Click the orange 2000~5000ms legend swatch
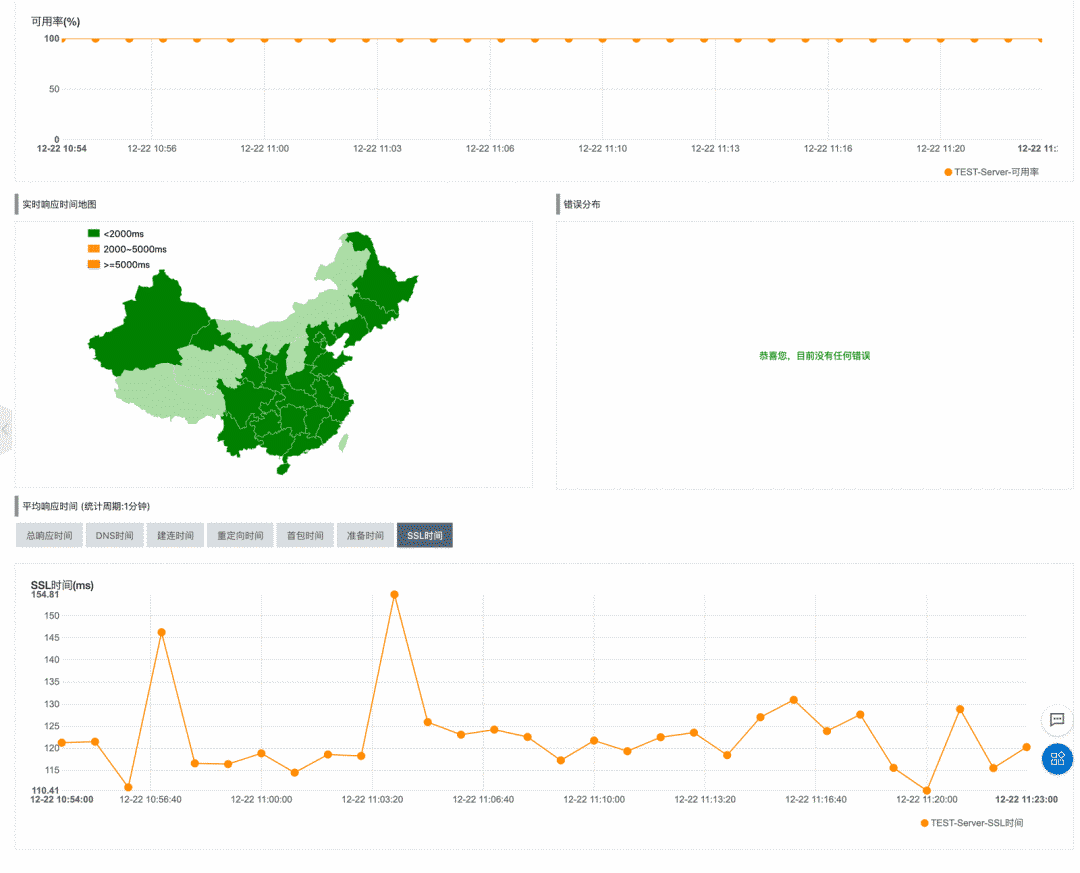This screenshot has height=873, width=1080. click(x=94, y=249)
